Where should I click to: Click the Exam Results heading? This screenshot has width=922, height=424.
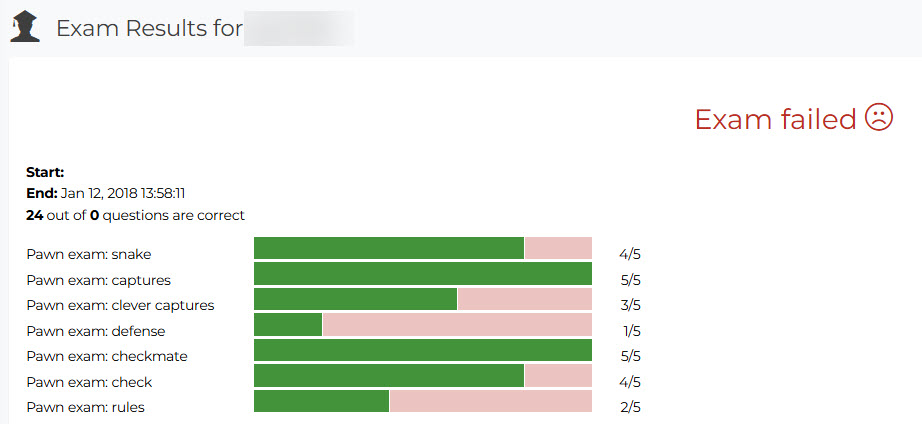click(150, 28)
